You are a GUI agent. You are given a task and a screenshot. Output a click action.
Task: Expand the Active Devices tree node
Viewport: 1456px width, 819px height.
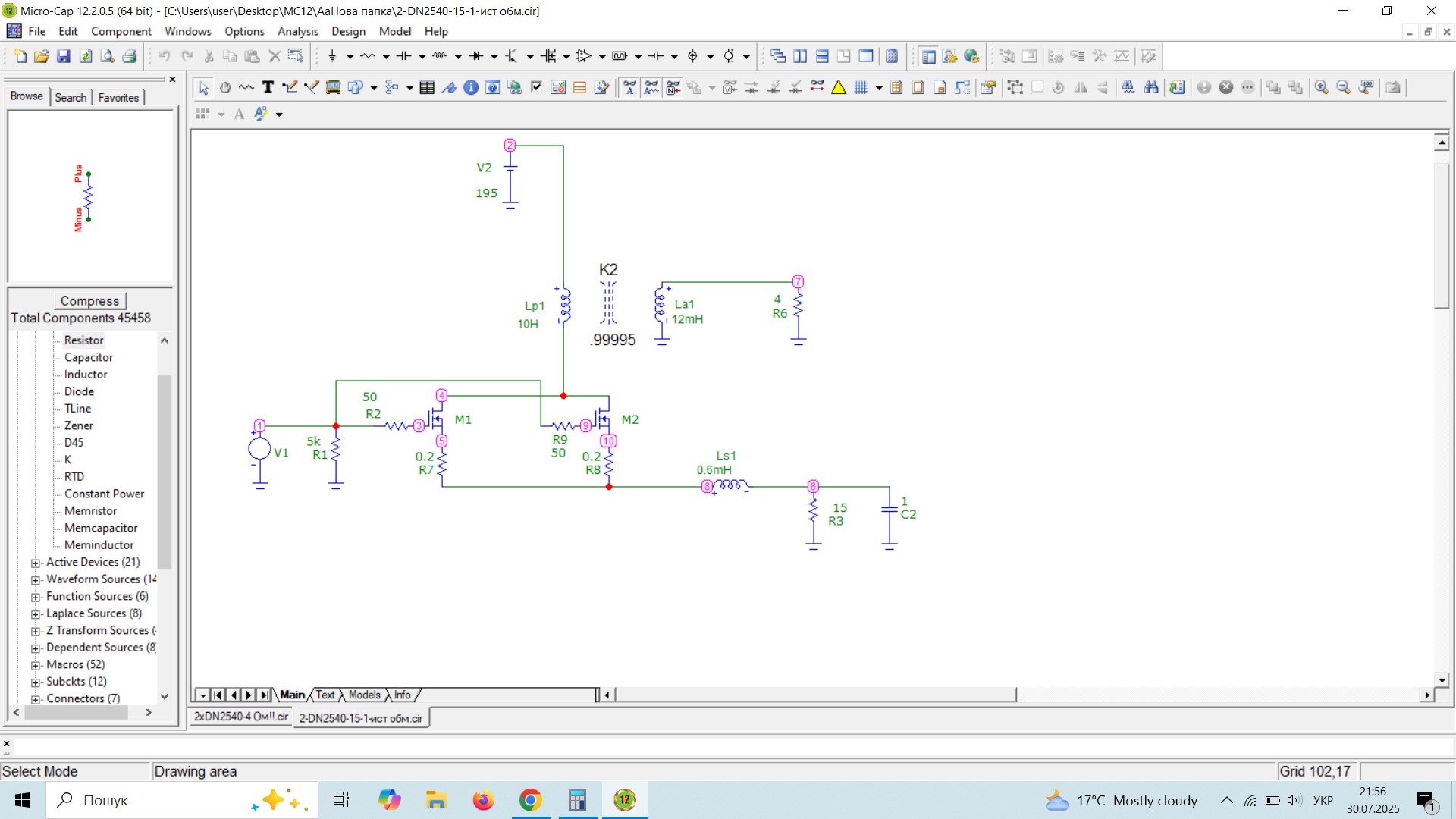(36, 563)
